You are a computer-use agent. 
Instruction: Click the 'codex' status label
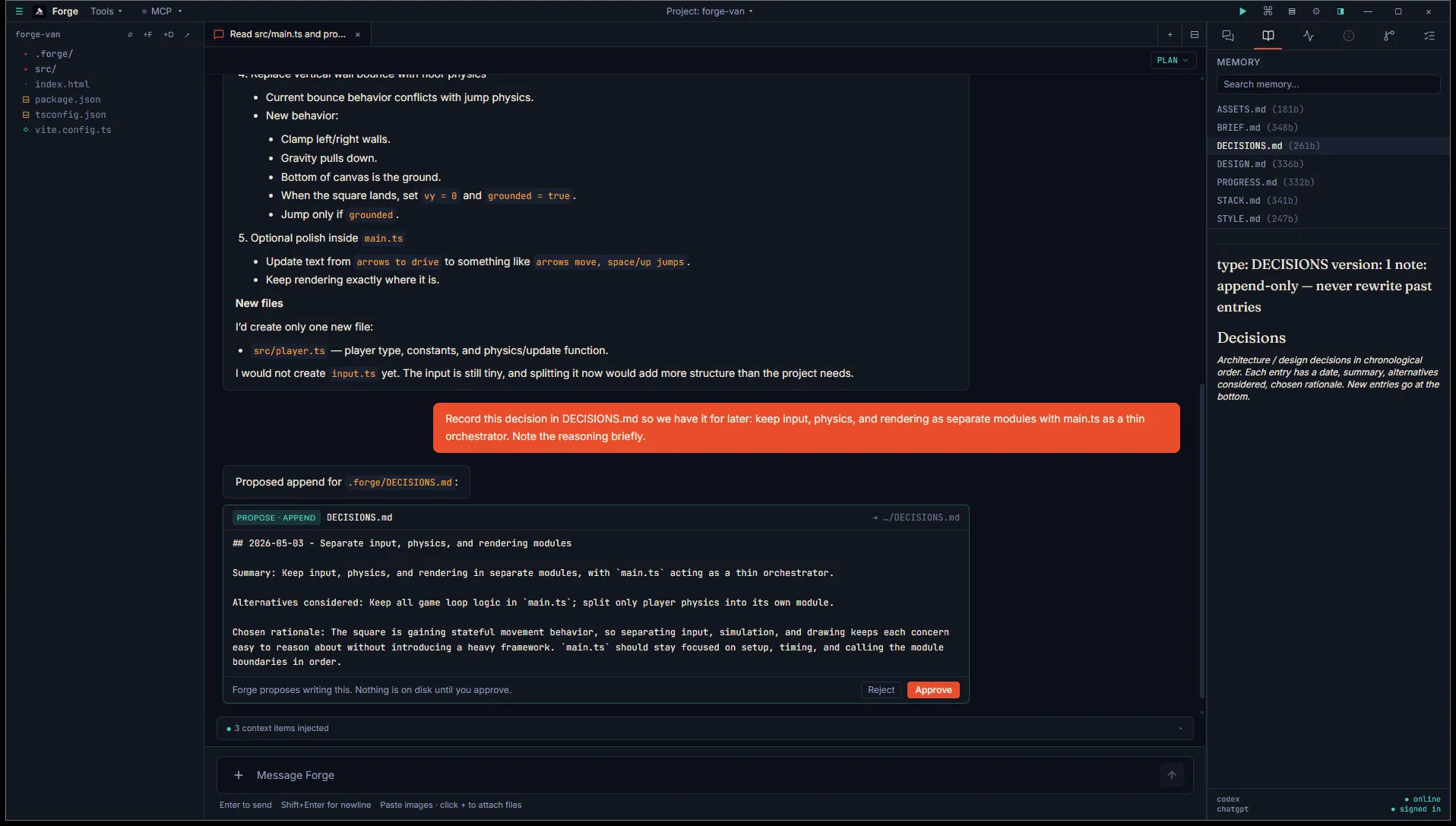click(1228, 799)
